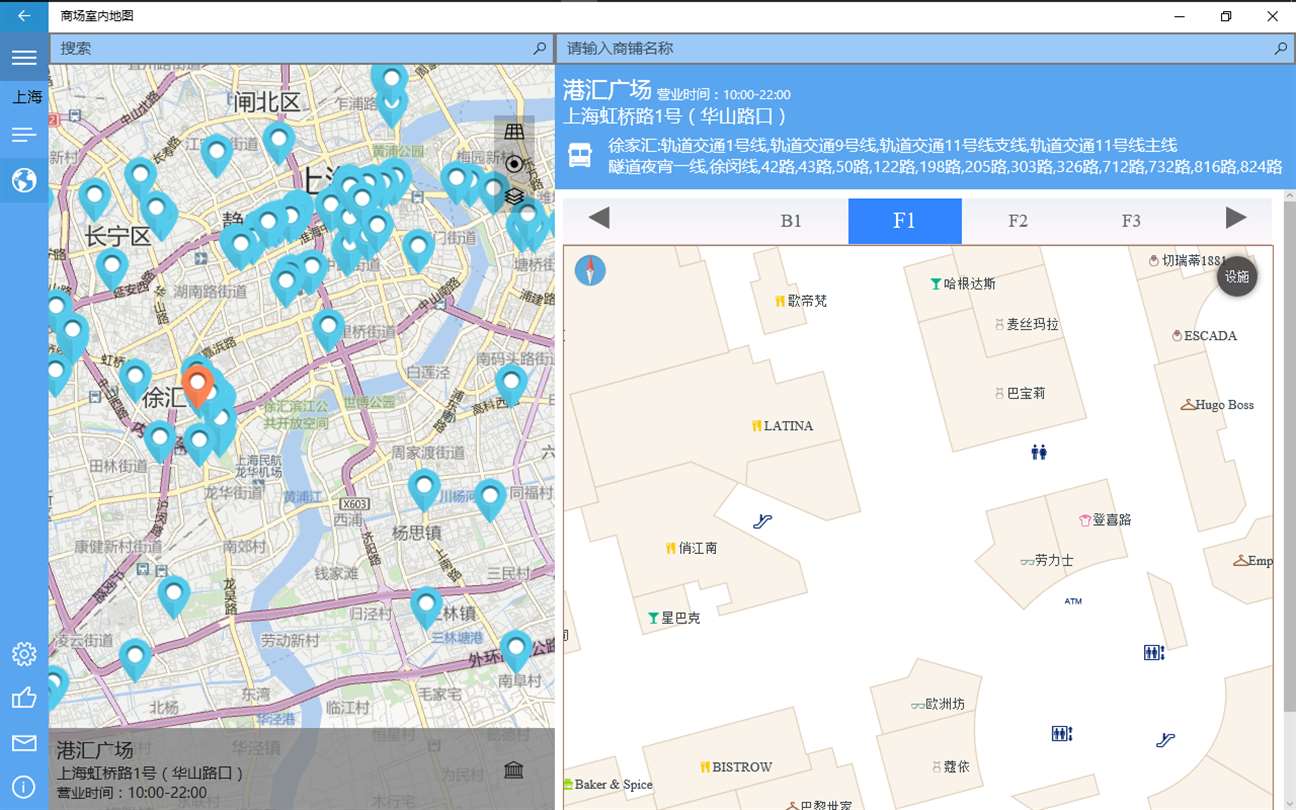Switch to floor F2
This screenshot has height=810, width=1296.
point(1018,221)
